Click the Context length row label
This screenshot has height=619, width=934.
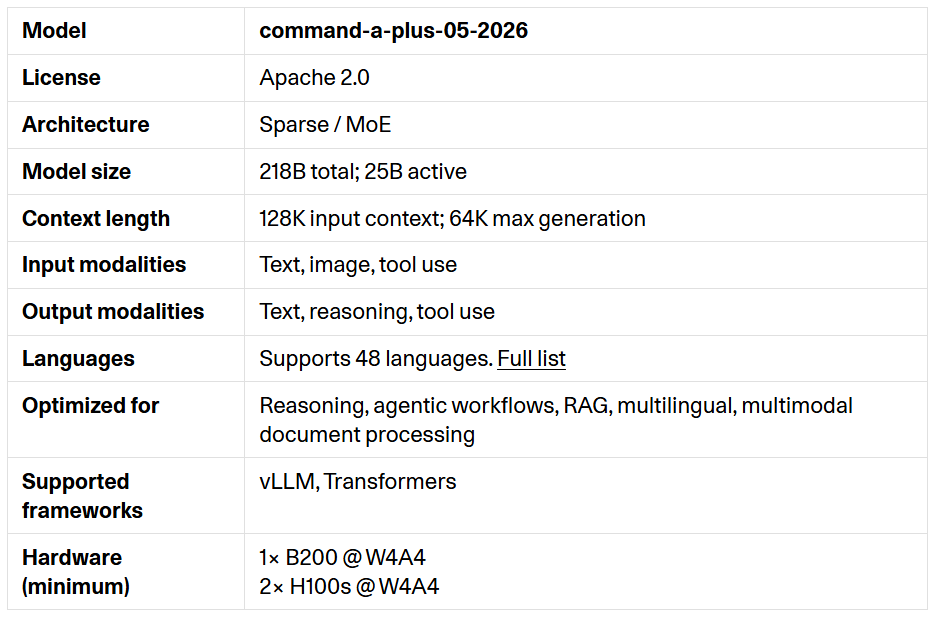96,219
